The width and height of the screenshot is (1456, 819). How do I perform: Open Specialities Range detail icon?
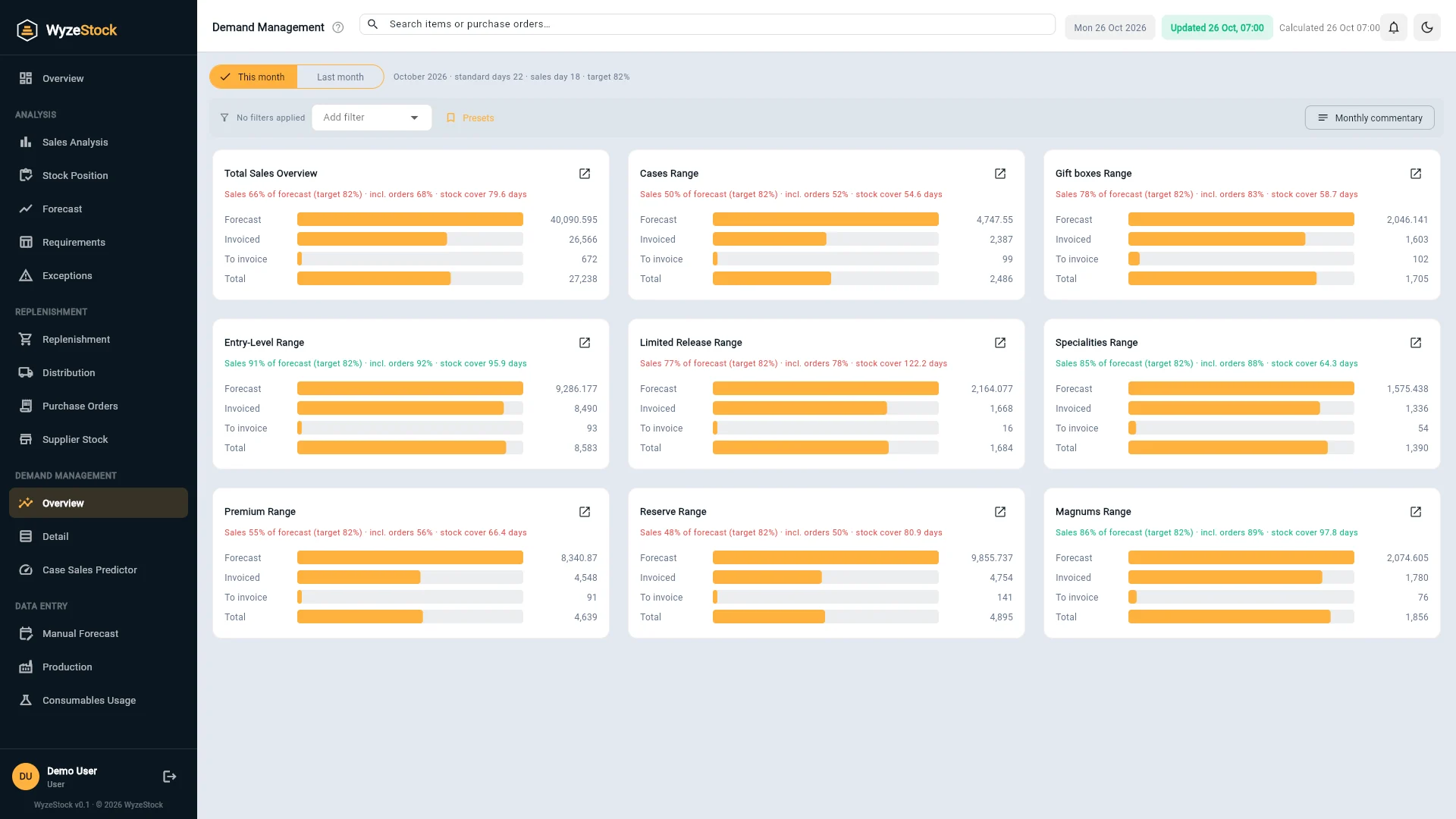coord(1416,343)
